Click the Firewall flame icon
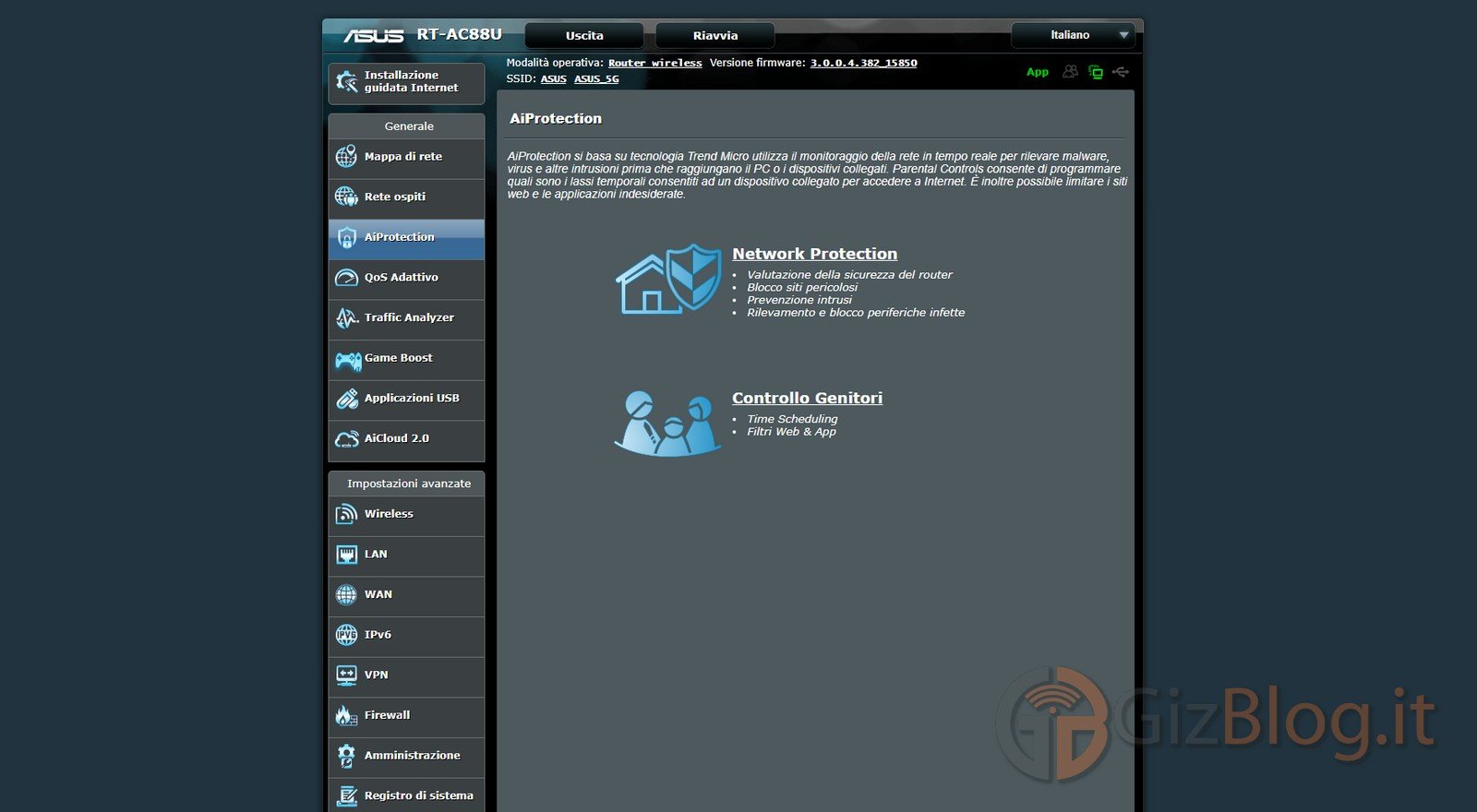Screen dimensions: 1477x812 [346, 715]
